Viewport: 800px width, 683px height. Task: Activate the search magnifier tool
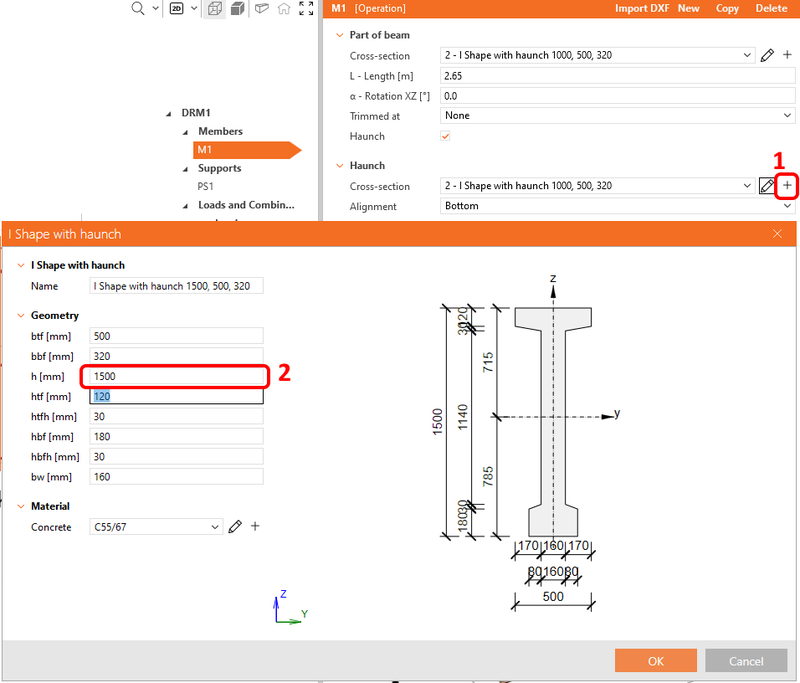[x=136, y=9]
